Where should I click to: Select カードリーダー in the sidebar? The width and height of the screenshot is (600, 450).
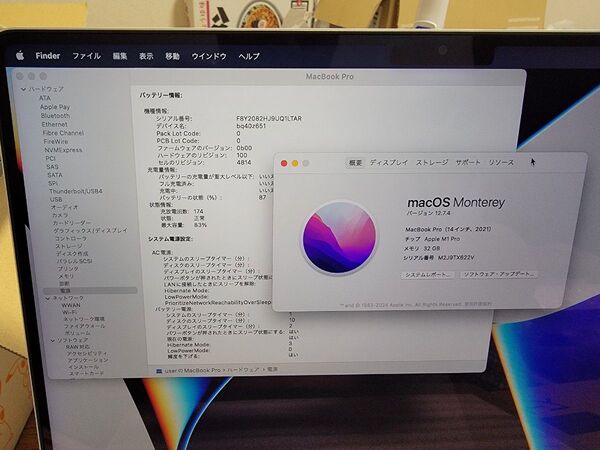(72, 223)
